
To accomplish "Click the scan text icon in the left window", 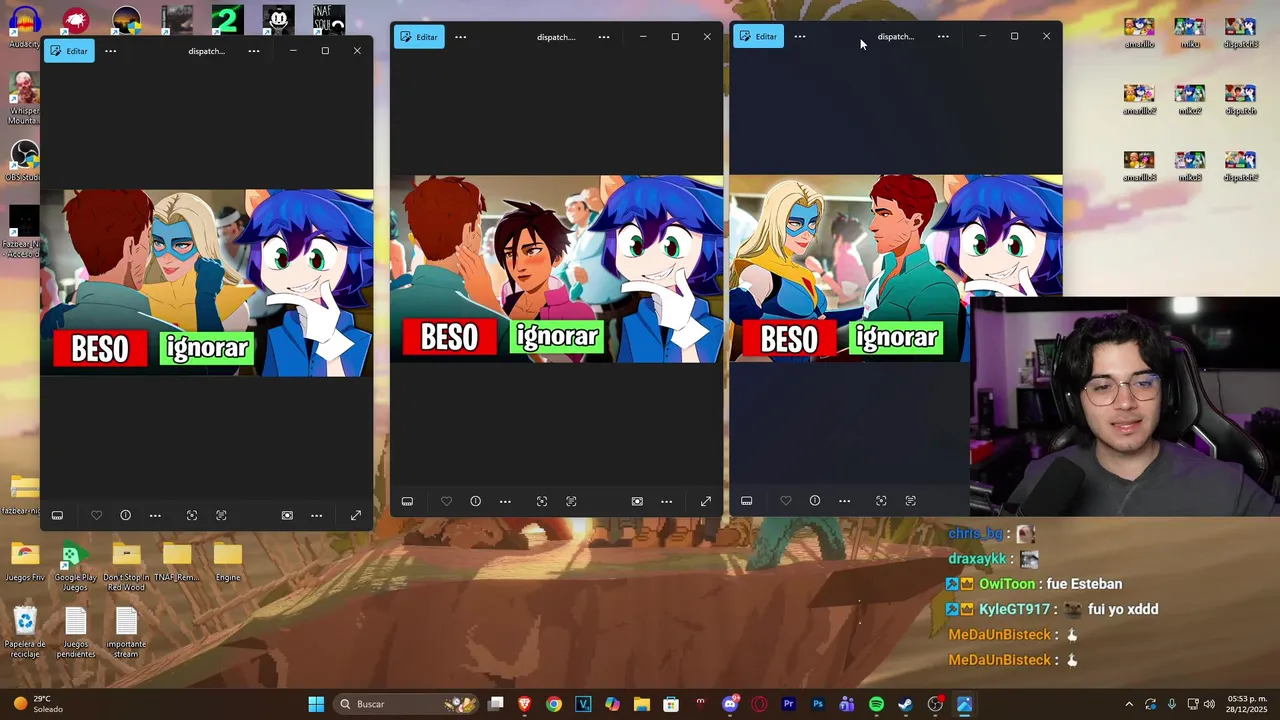I will tap(221, 515).
